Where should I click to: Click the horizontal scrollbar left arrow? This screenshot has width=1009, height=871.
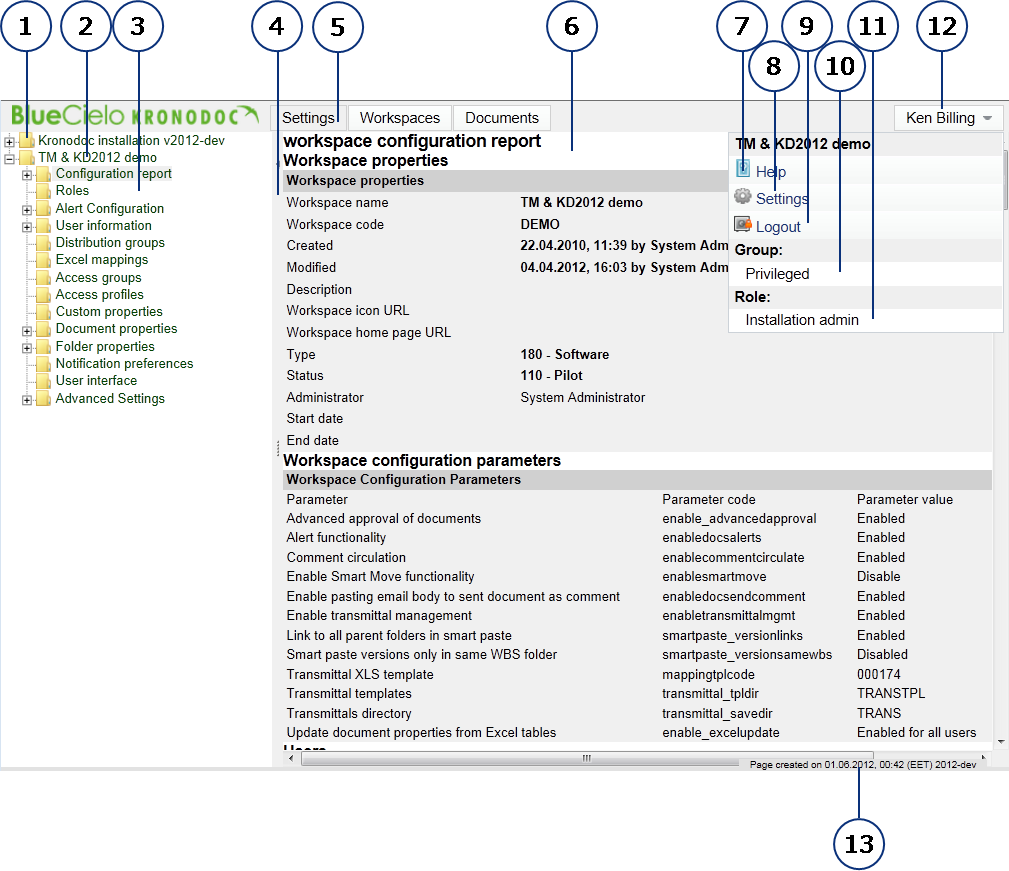pyautogui.click(x=291, y=758)
